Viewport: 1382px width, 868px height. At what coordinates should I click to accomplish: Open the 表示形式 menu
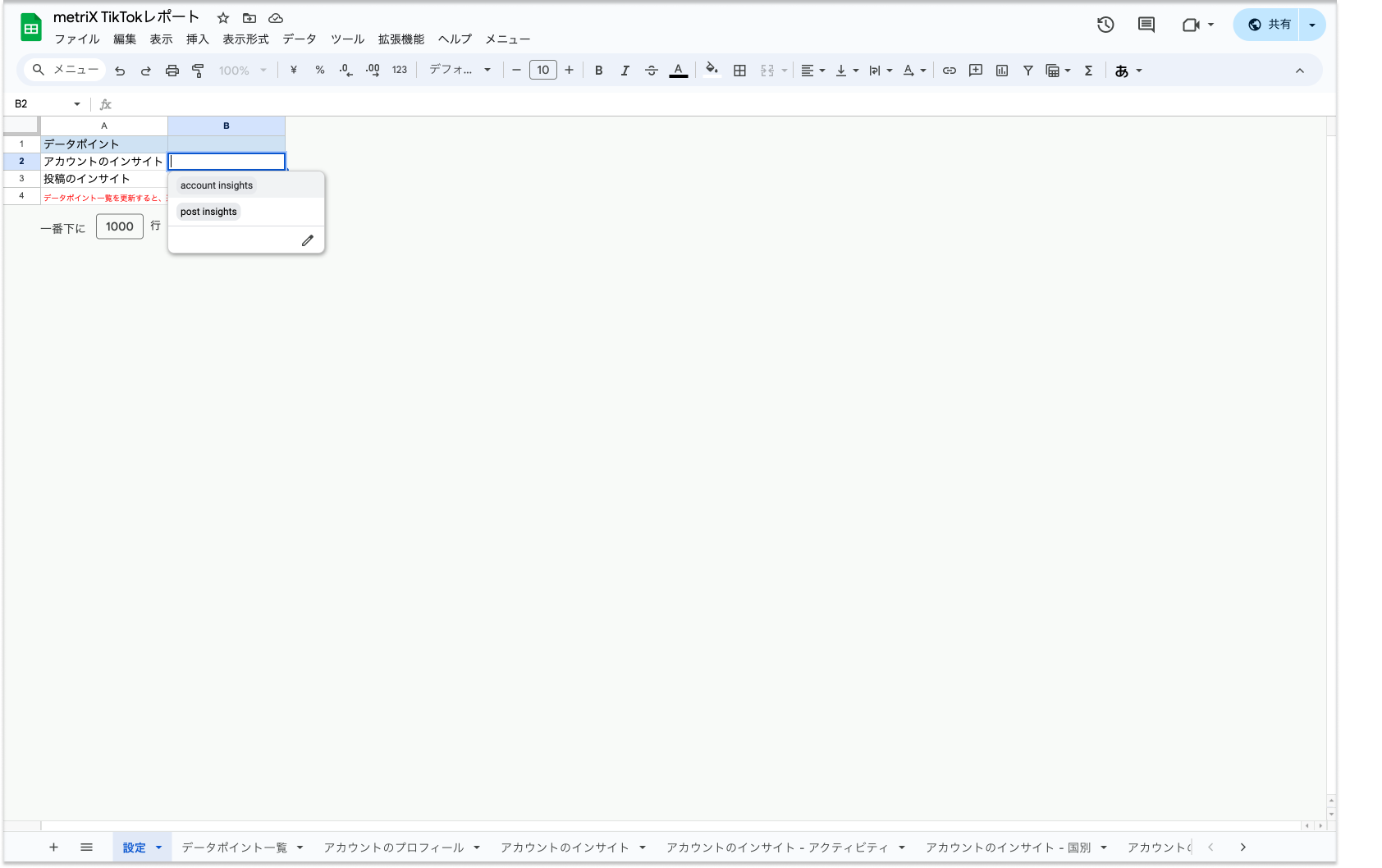click(x=245, y=39)
